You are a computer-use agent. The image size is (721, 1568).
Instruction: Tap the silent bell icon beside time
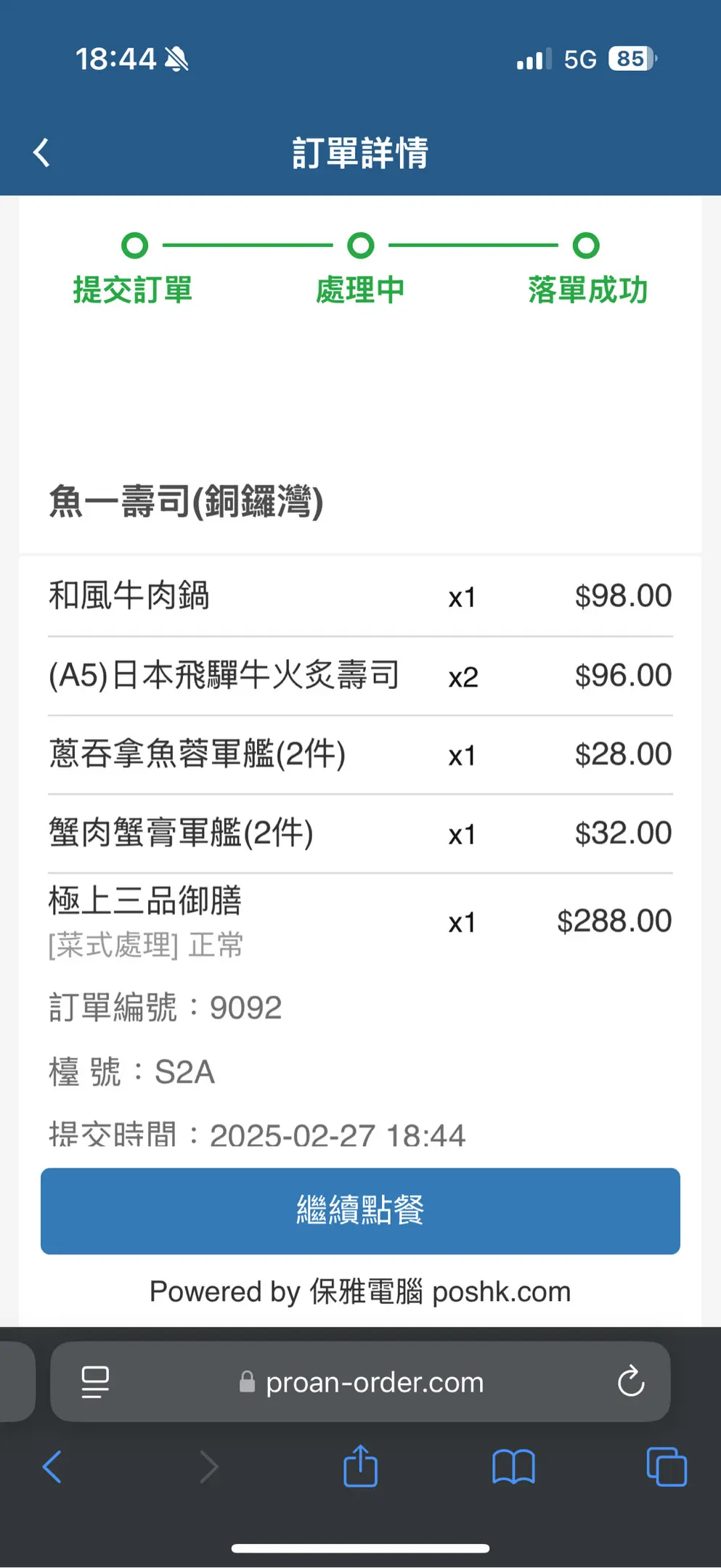tap(176, 59)
